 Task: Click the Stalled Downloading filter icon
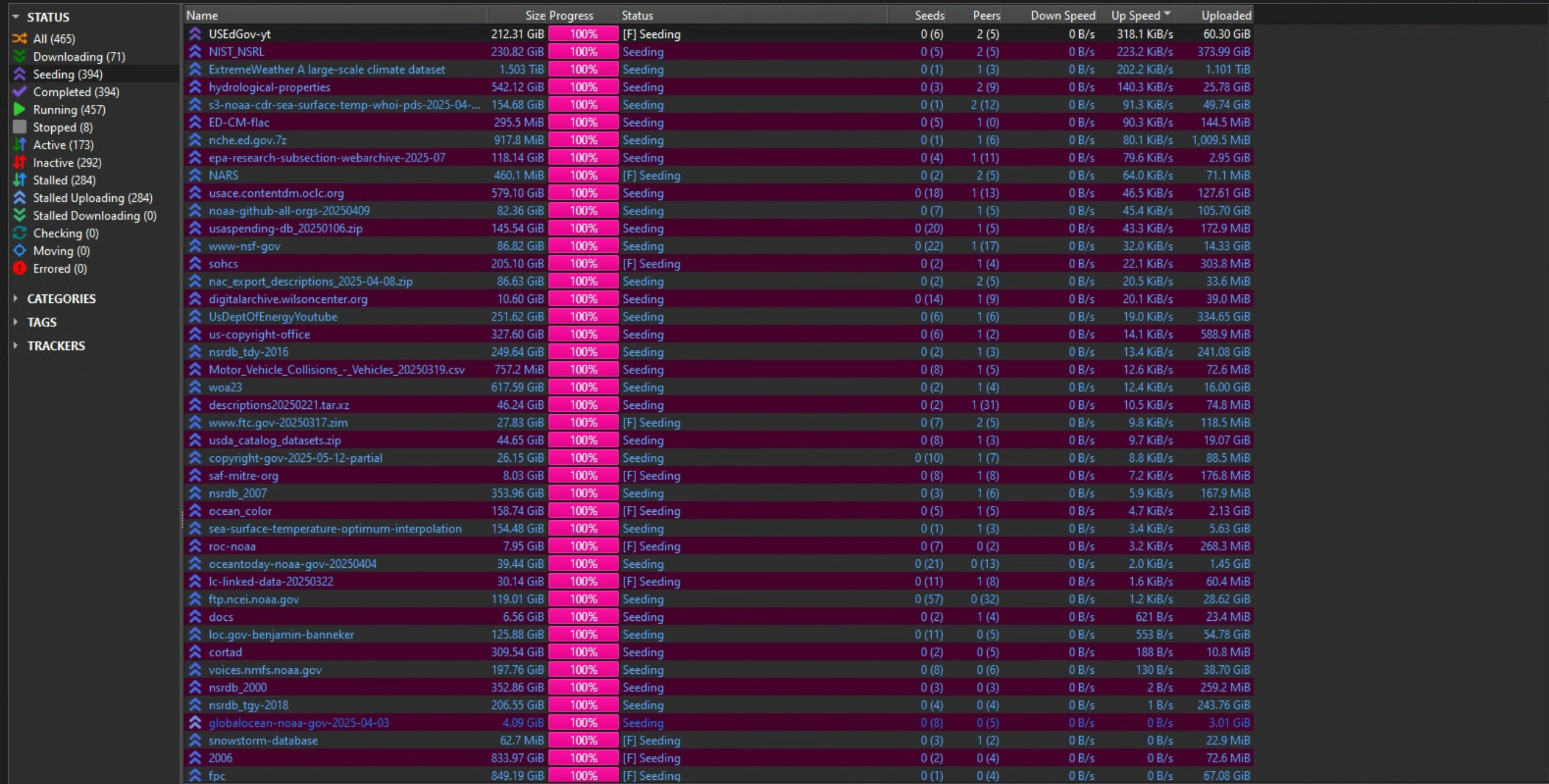[x=19, y=215]
